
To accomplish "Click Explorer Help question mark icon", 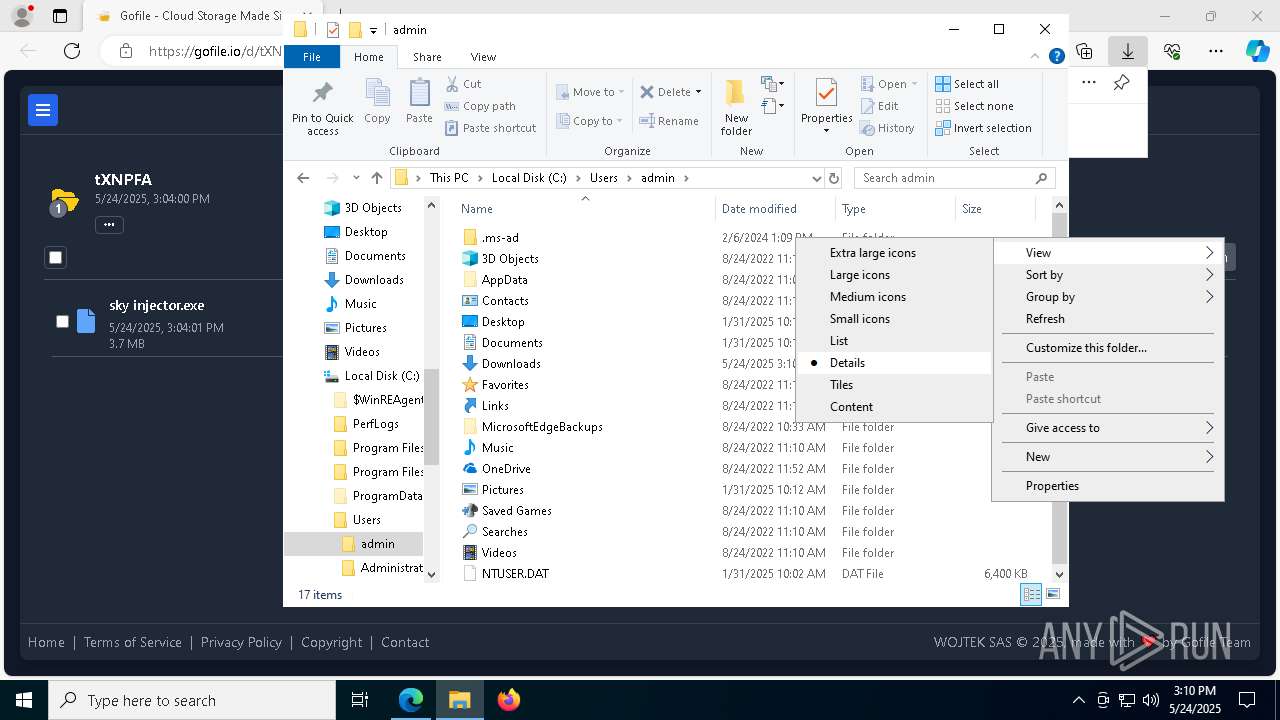I will click(1056, 57).
